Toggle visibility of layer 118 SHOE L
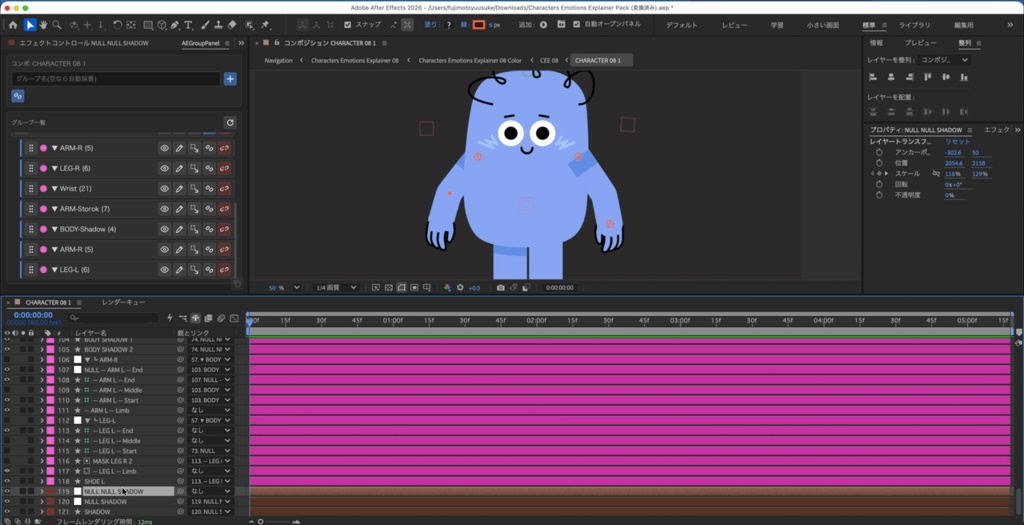 coord(7,481)
